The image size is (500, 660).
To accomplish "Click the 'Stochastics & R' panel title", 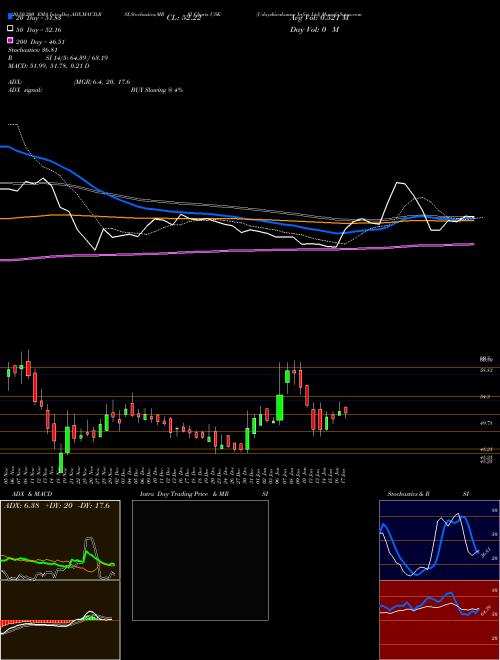I will (408, 494).
